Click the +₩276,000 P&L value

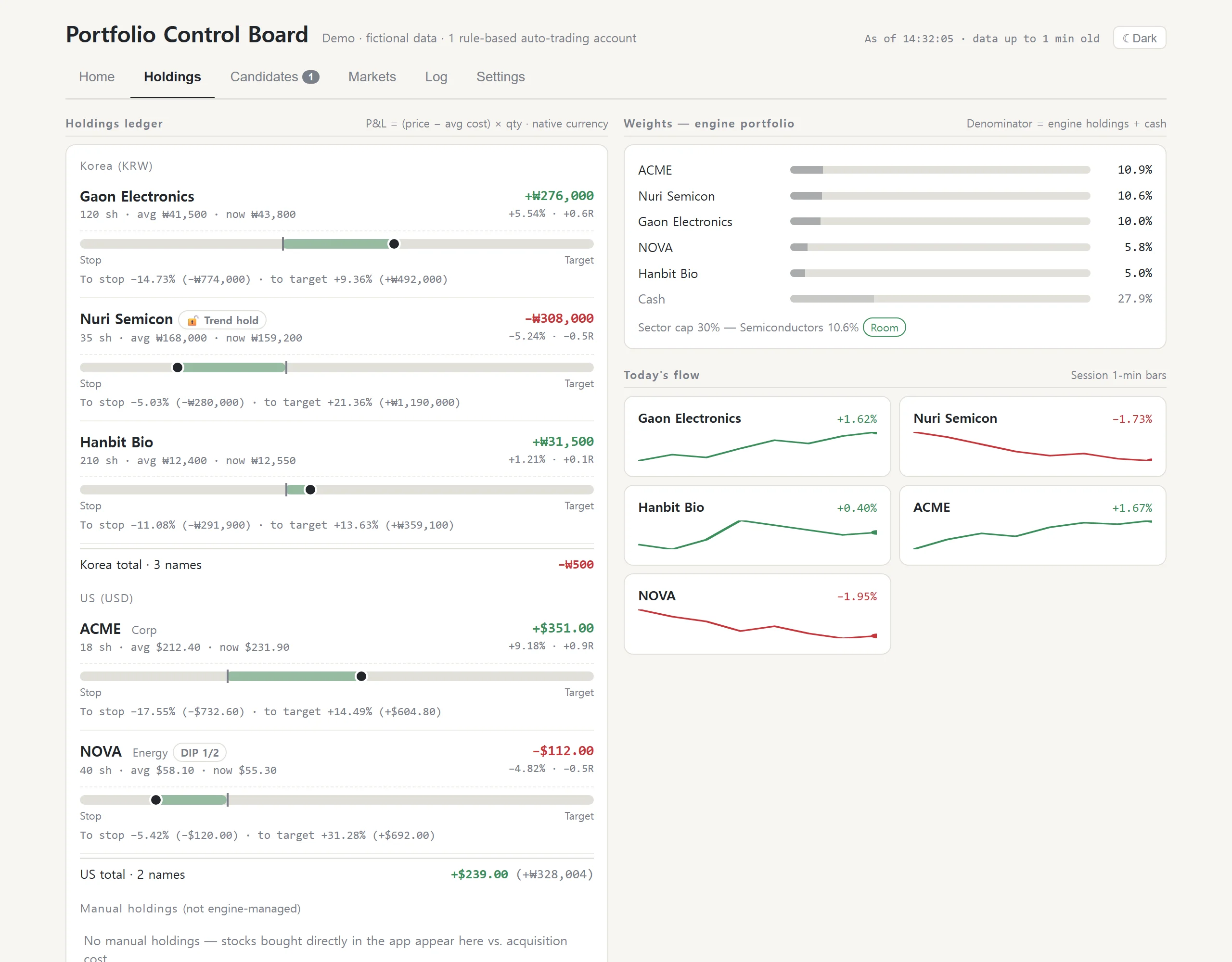coord(559,196)
